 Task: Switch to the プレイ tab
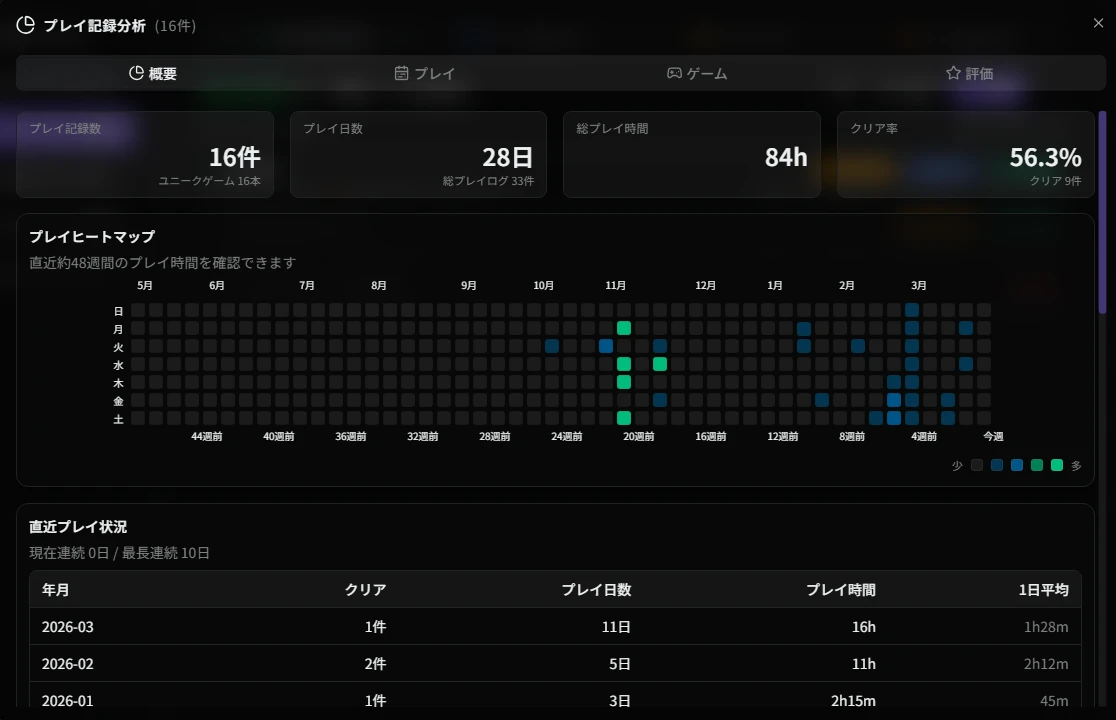click(425, 72)
